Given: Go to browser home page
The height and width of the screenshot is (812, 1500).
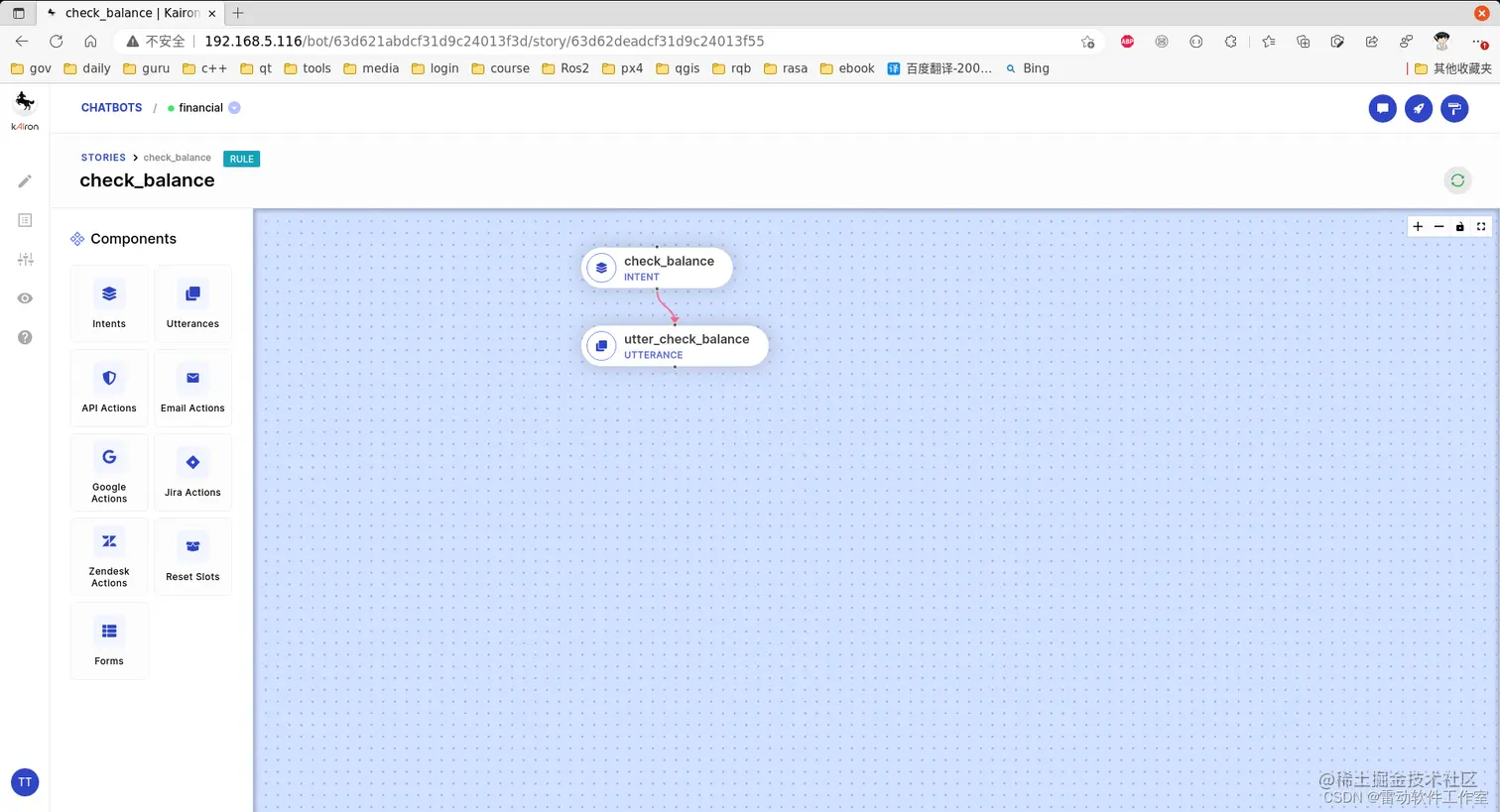Looking at the screenshot, I should coord(90,41).
